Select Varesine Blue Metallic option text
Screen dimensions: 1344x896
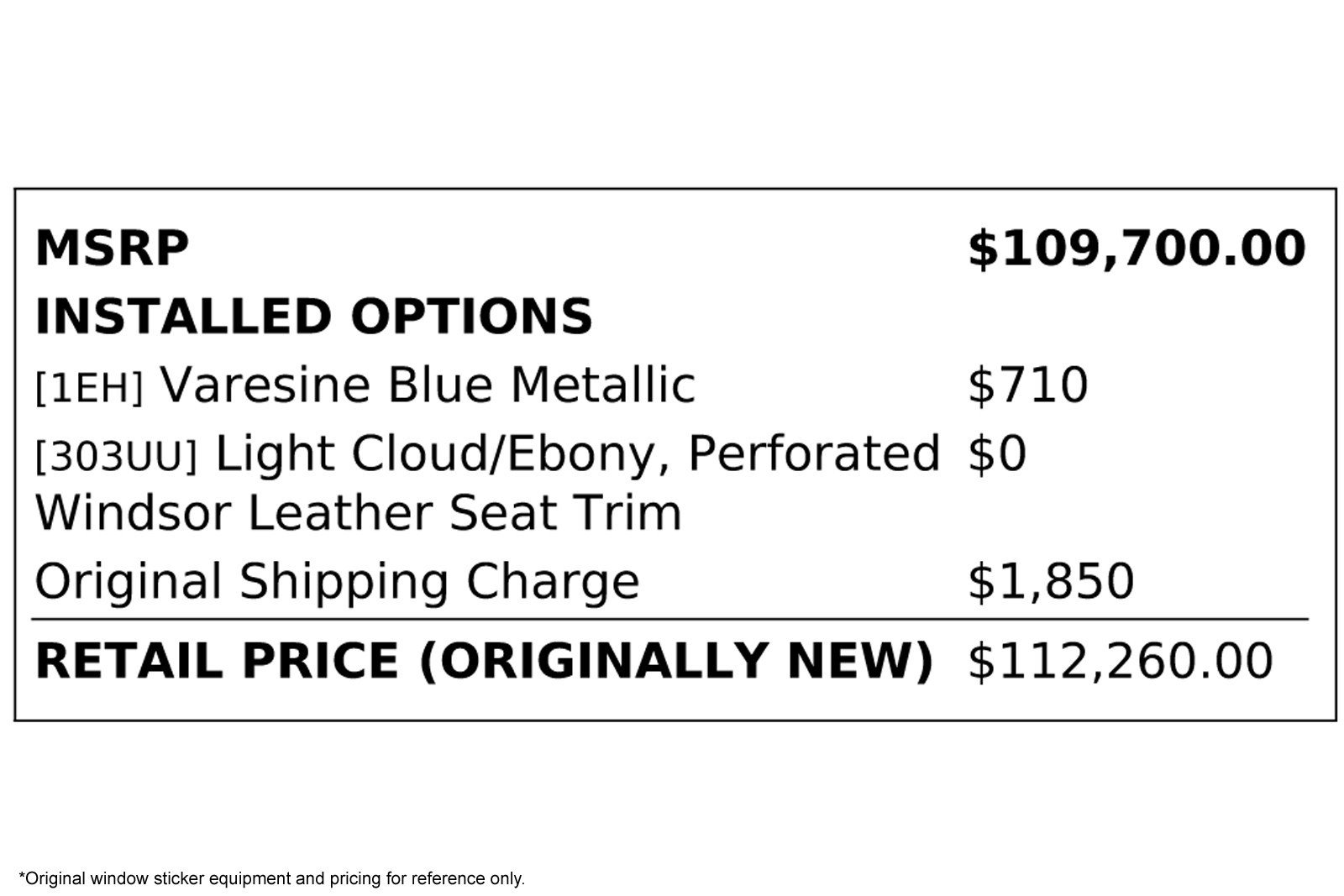(428, 385)
